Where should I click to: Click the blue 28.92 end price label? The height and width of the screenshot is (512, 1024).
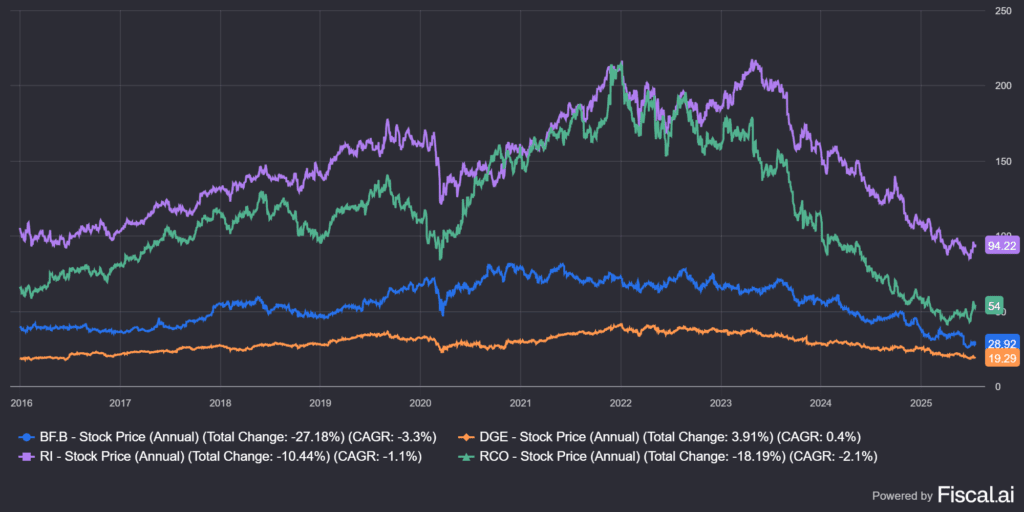pyautogui.click(x=1001, y=343)
